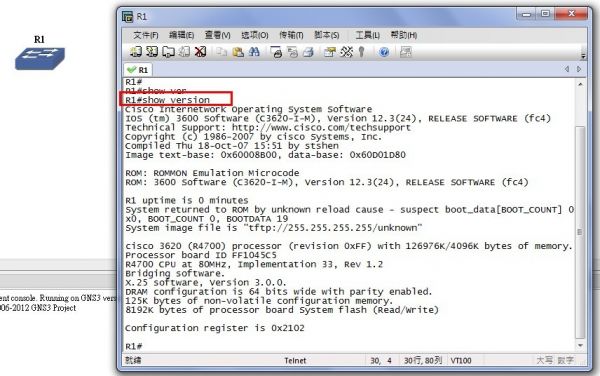Click the grayed Print Selection icon
Image resolution: width=600 pixels, height=376 pixels.
tap(292, 52)
